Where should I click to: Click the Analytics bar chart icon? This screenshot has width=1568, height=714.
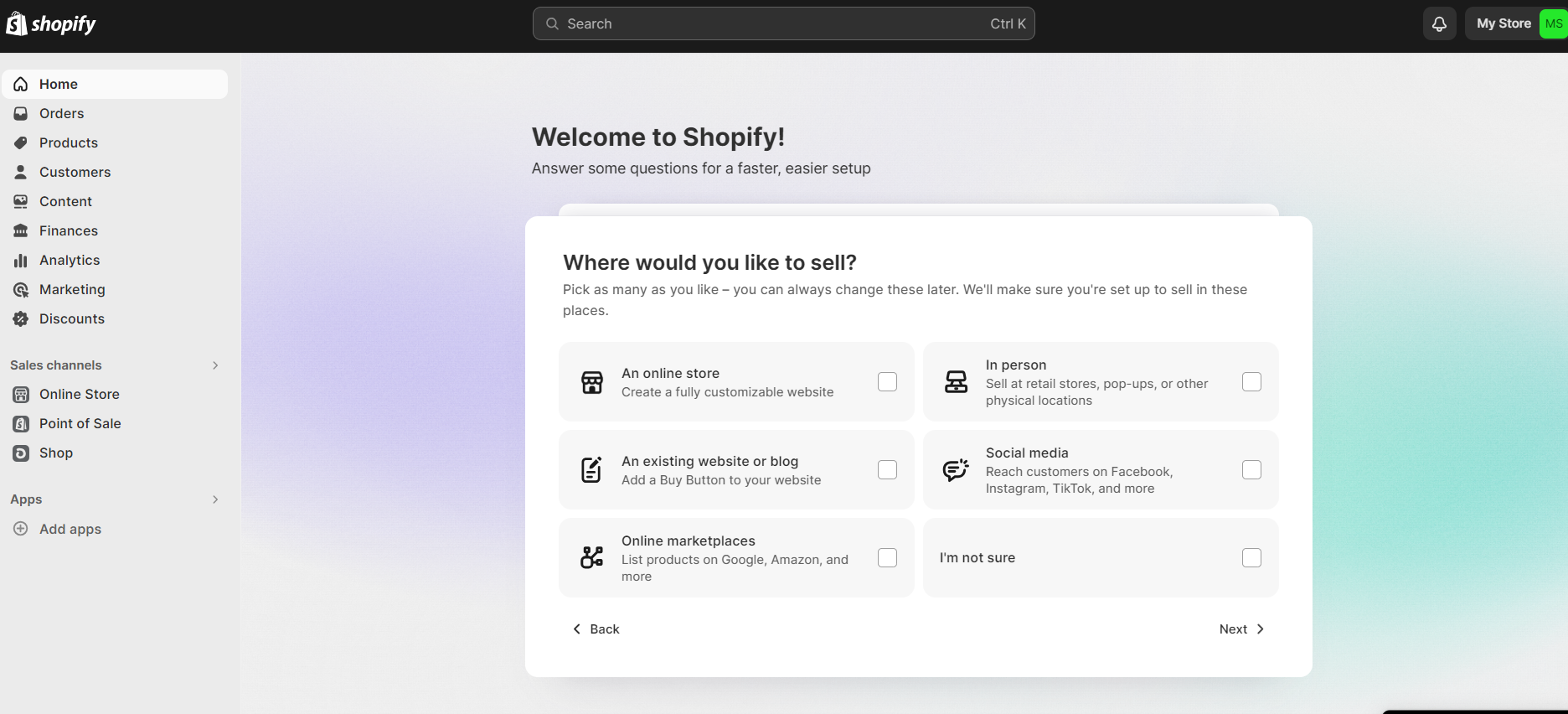[x=21, y=261]
